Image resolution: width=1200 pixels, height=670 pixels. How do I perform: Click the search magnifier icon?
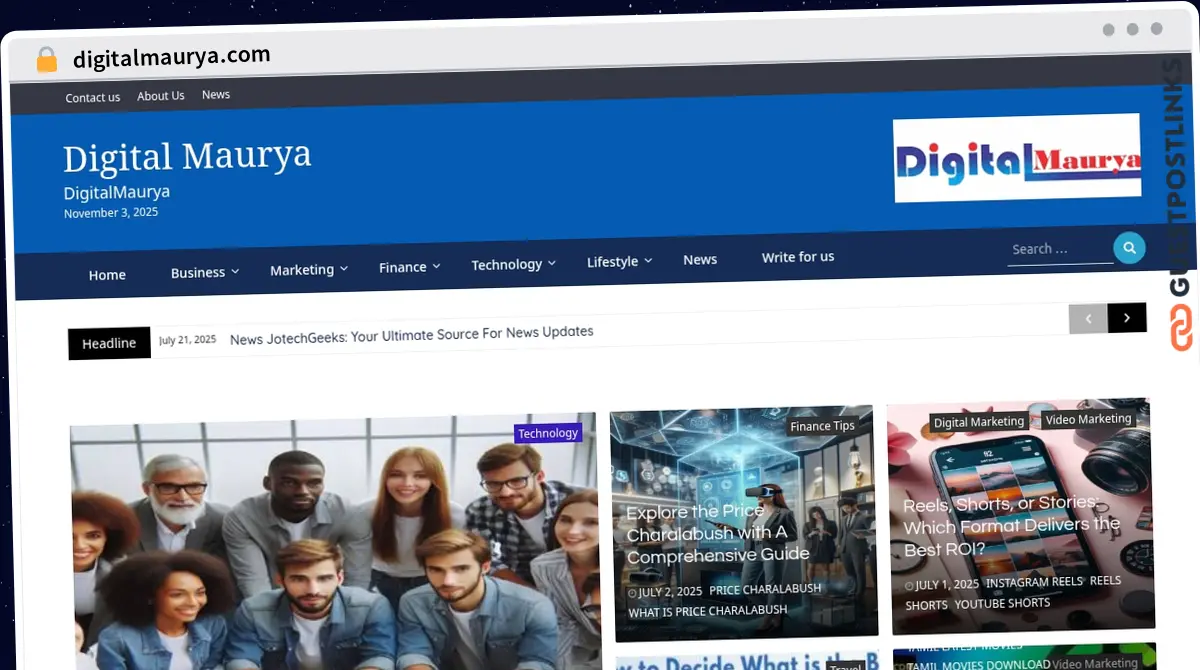pos(1129,247)
